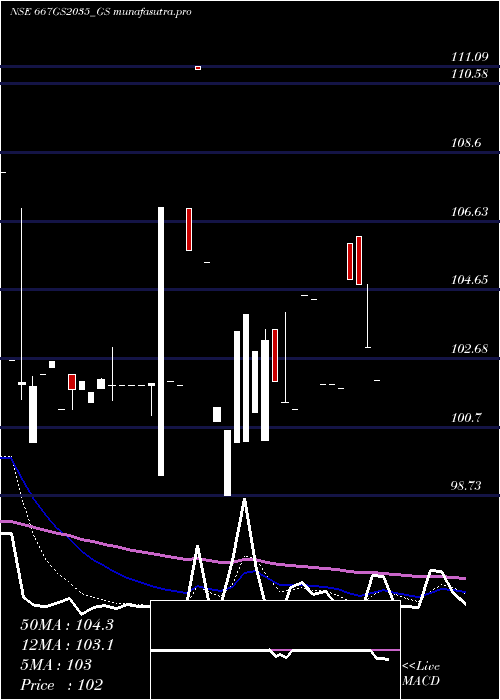Click the '50MA : 104.3' readout
The image size is (500, 700).
click(x=67, y=625)
